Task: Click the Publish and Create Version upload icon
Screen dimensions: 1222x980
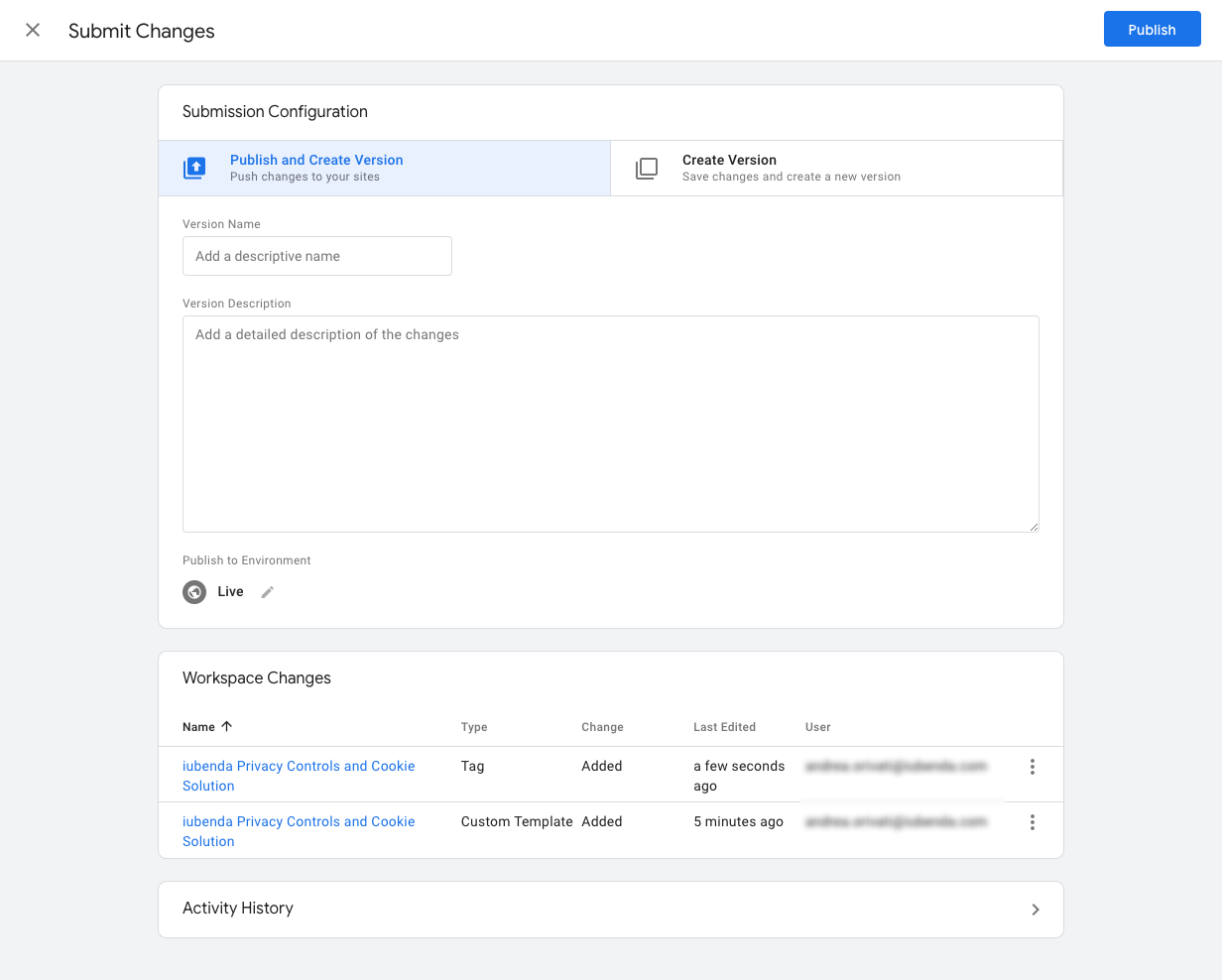Action: [195, 168]
